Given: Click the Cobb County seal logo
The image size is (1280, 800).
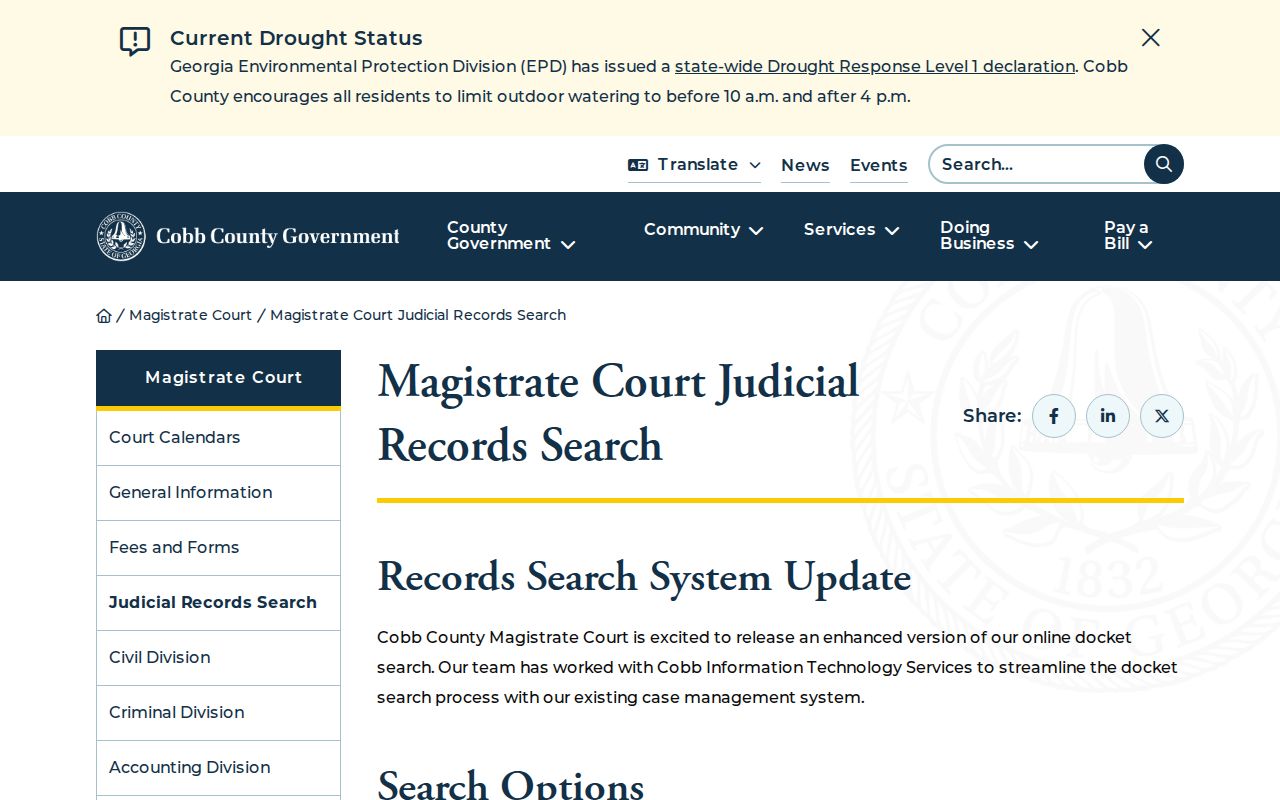Looking at the screenshot, I should [x=121, y=236].
